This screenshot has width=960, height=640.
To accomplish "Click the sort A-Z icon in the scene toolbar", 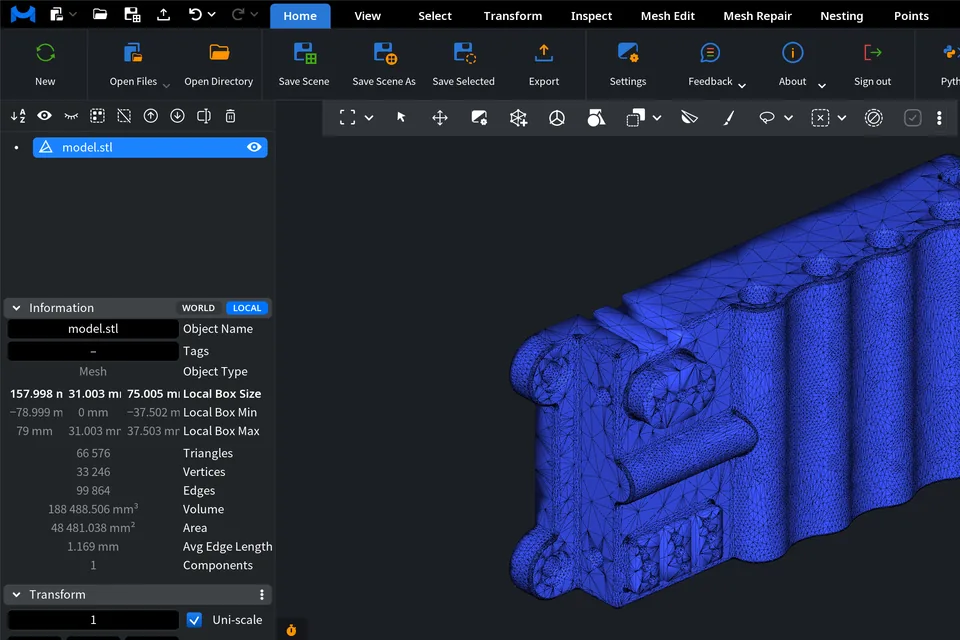I will pos(18,116).
